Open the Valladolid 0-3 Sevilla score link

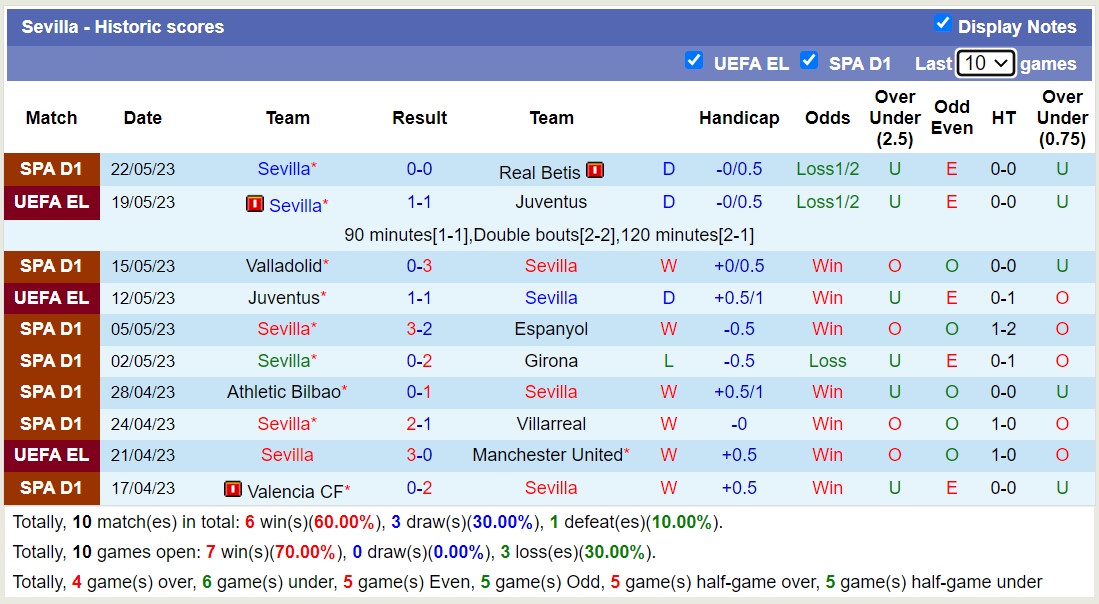coord(419,266)
